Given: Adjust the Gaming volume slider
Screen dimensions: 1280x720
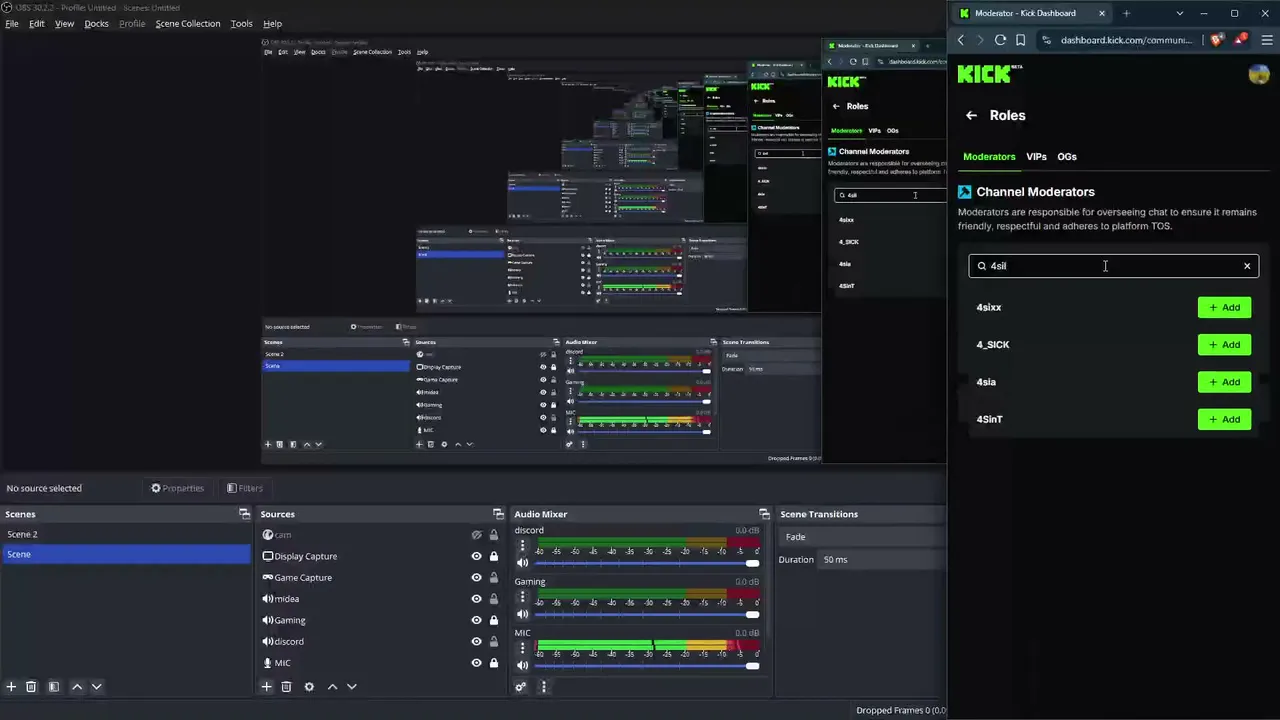Looking at the screenshot, I should (647, 614).
